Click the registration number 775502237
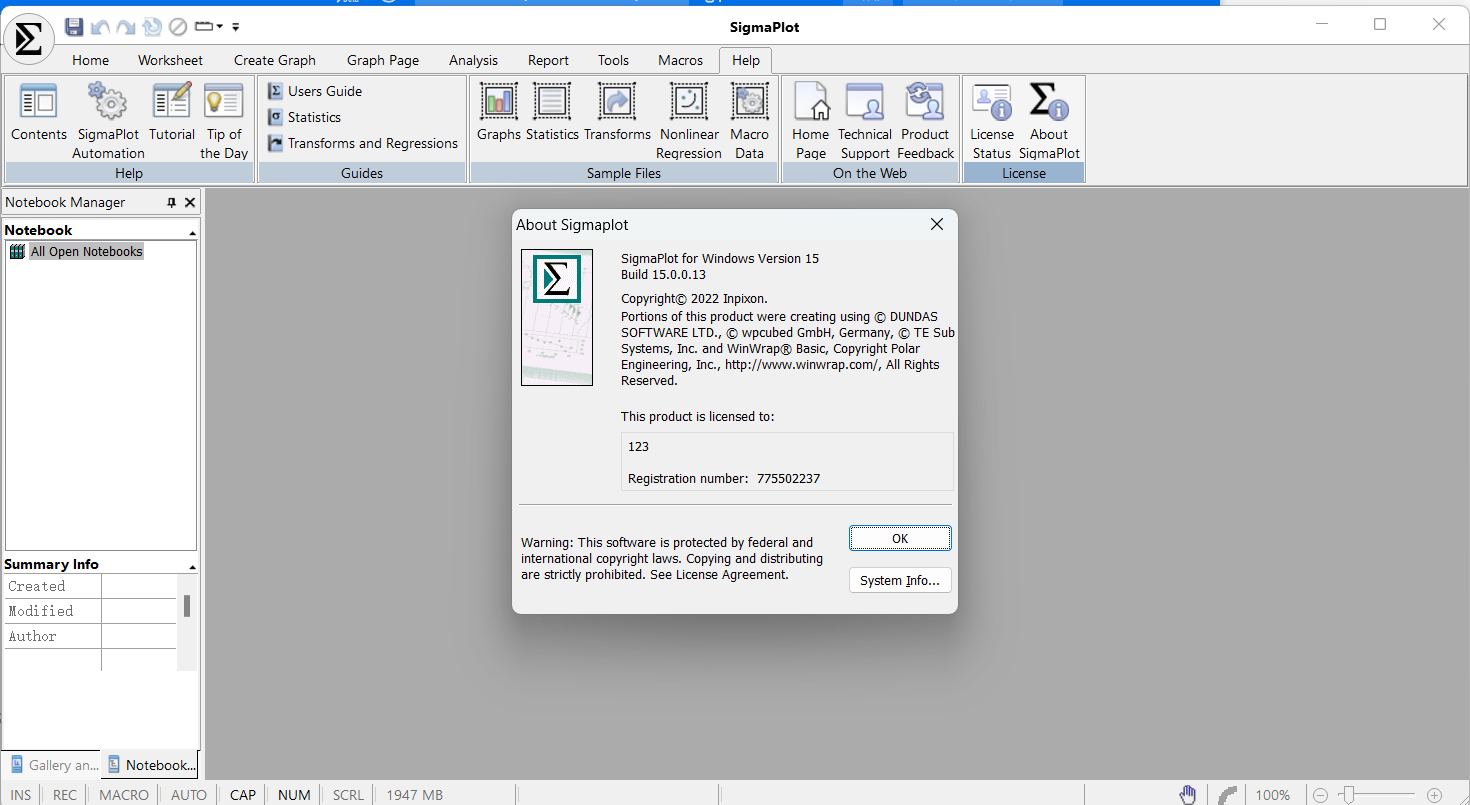Viewport: 1470px width, 805px height. (x=789, y=479)
